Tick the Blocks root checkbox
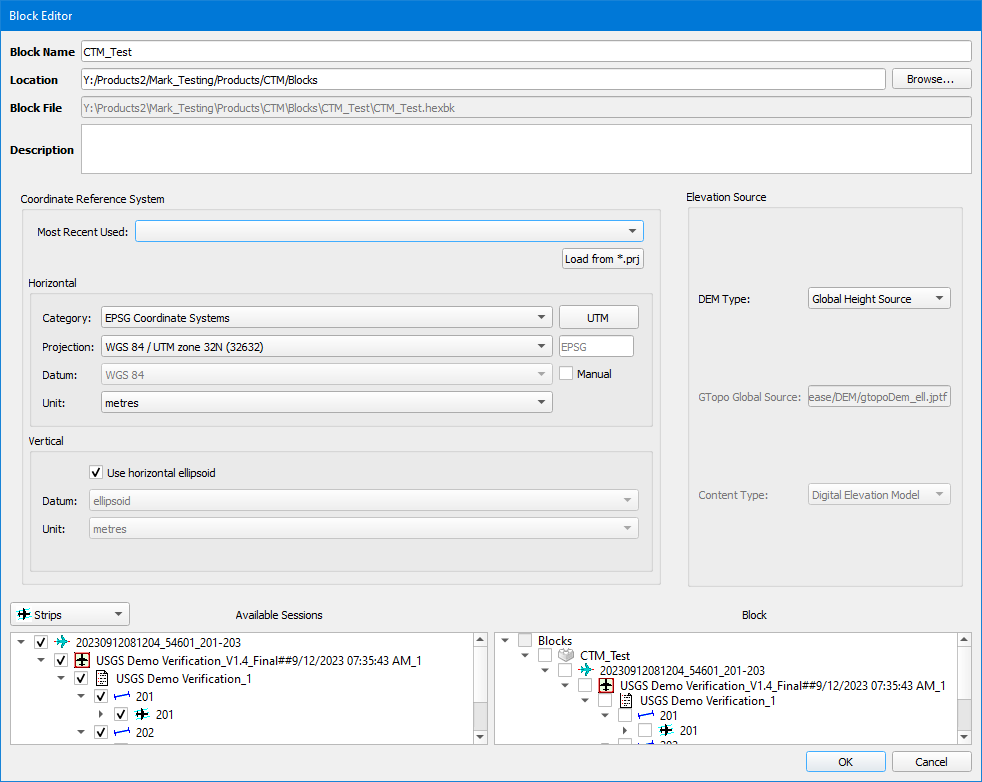The width and height of the screenshot is (982, 782). pos(525,641)
